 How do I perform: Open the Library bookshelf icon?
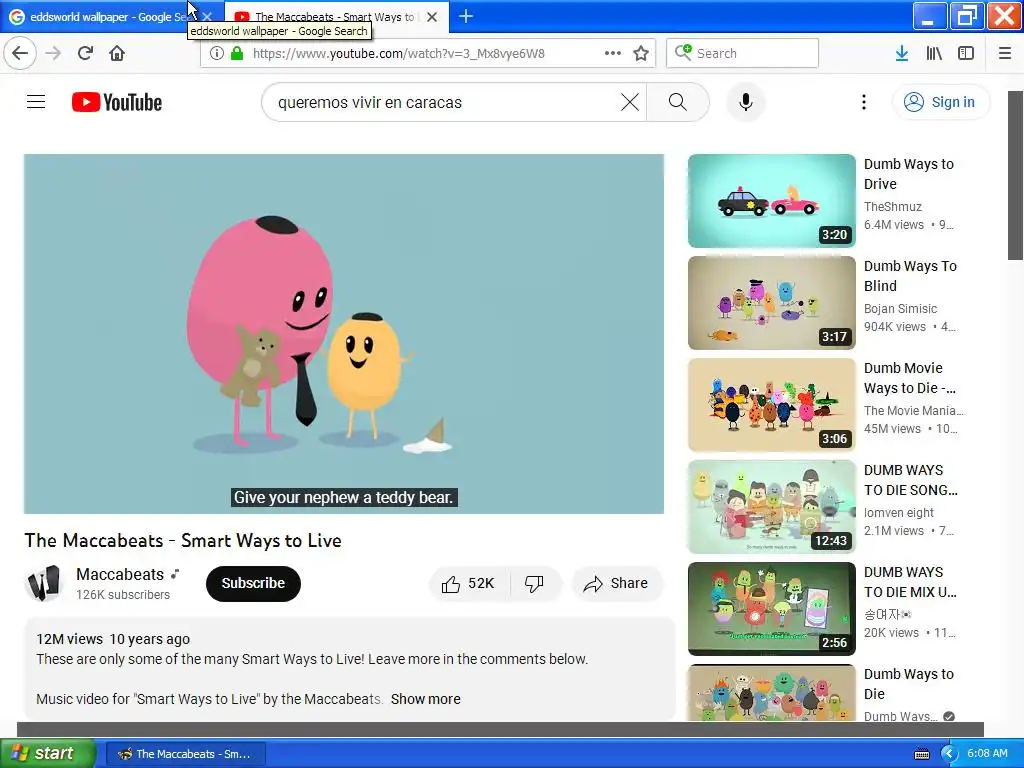click(x=934, y=53)
